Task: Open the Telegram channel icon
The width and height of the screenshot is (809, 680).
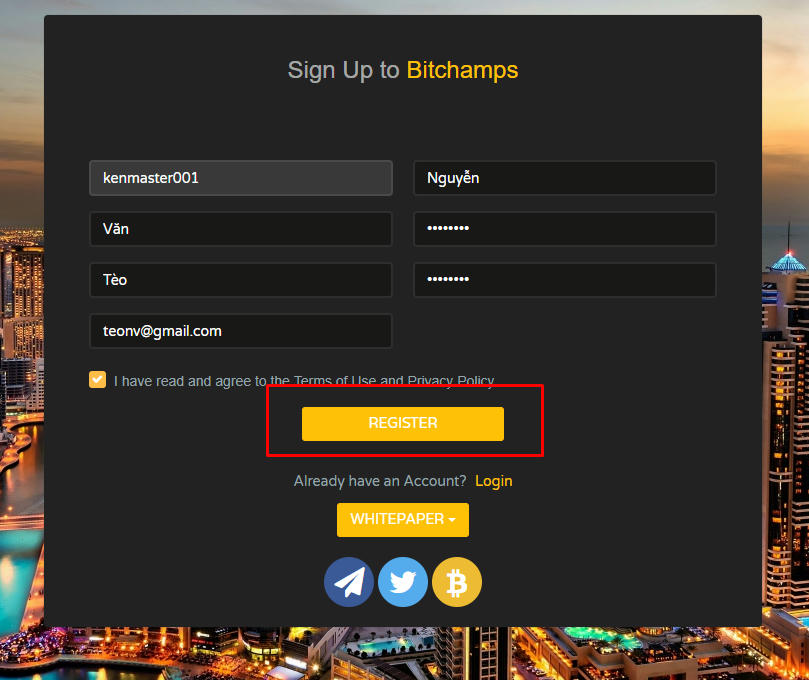Action: tap(349, 582)
